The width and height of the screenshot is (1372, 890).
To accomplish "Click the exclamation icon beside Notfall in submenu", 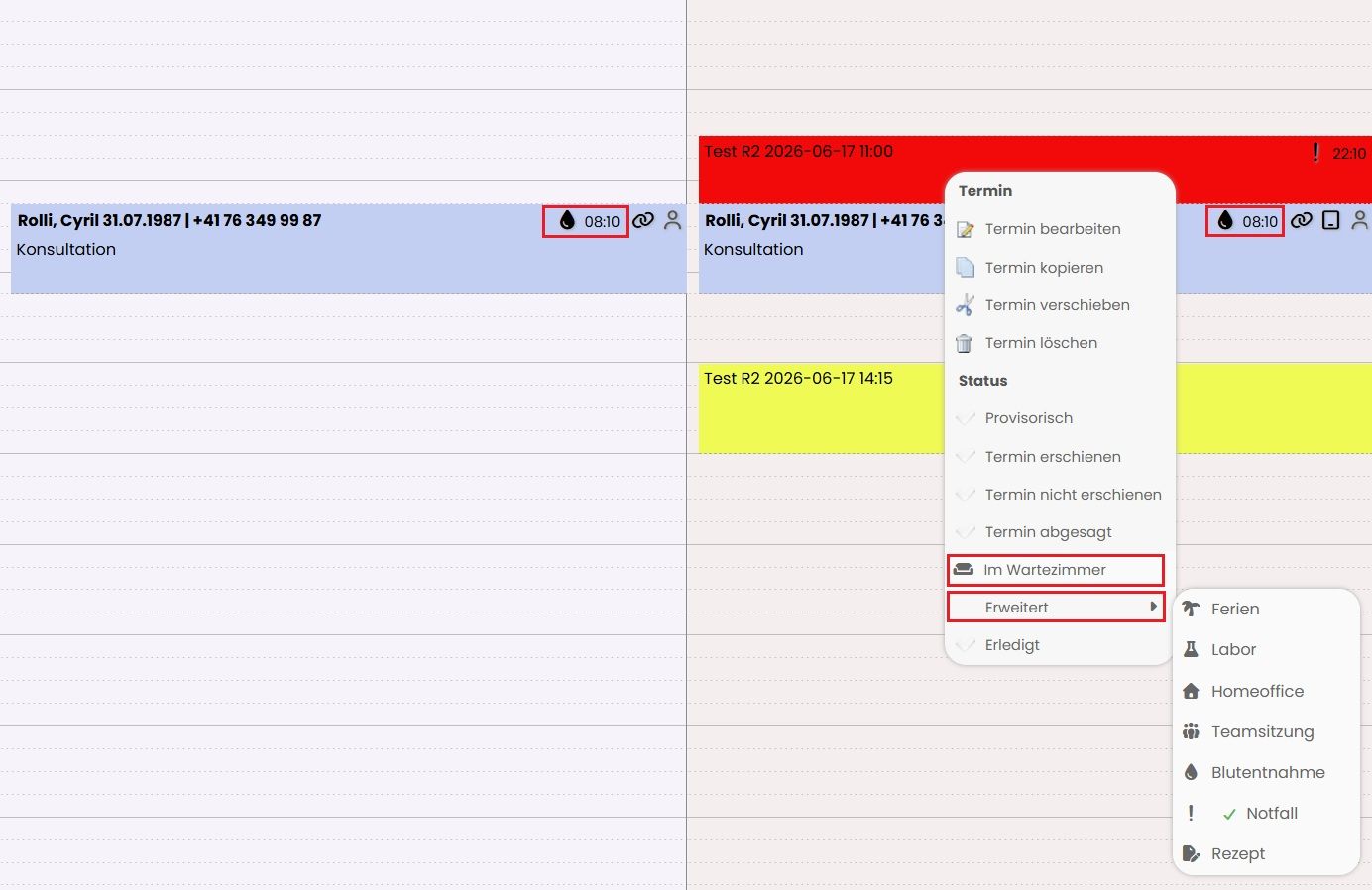I will tap(1191, 813).
